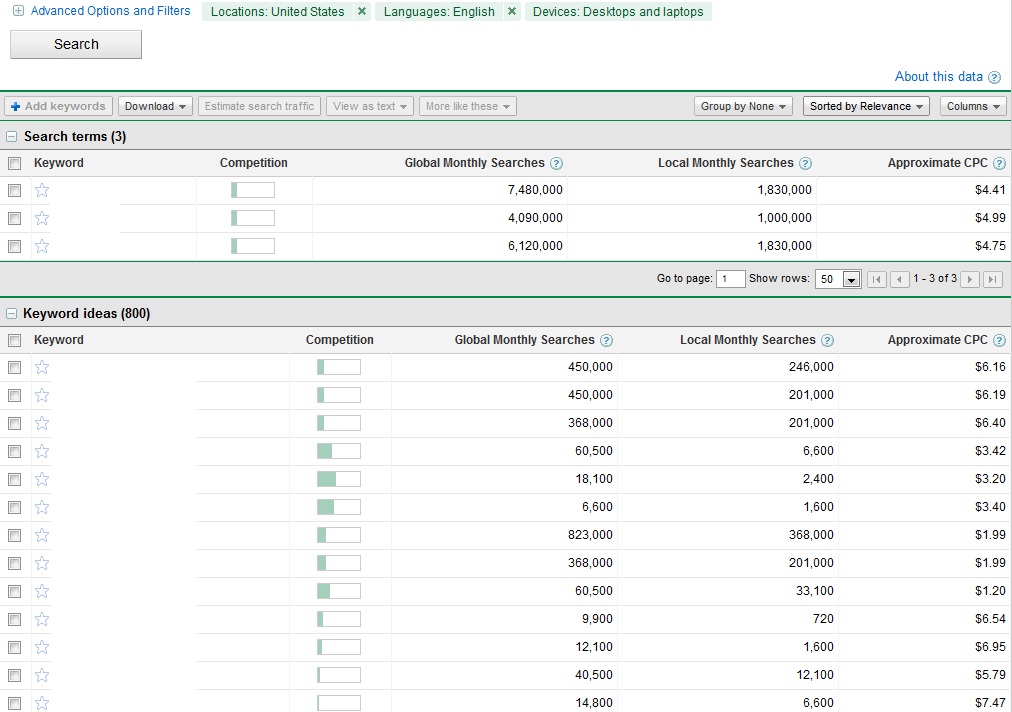Star the keyword idea with $6.16 CPC
Viewport: 1012px width, 712px height.
click(42, 367)
